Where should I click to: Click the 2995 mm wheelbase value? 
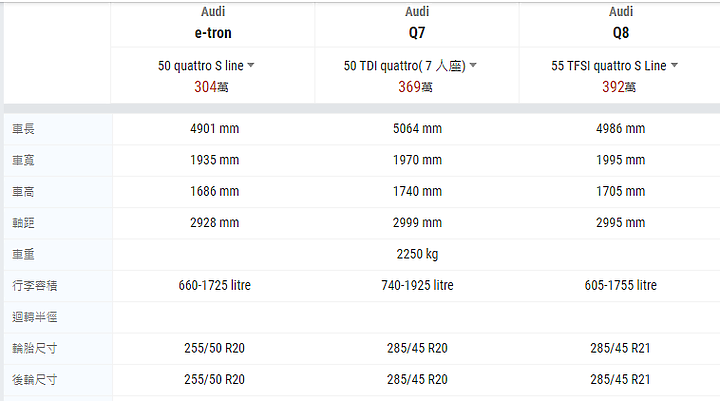tap(620, 223)
